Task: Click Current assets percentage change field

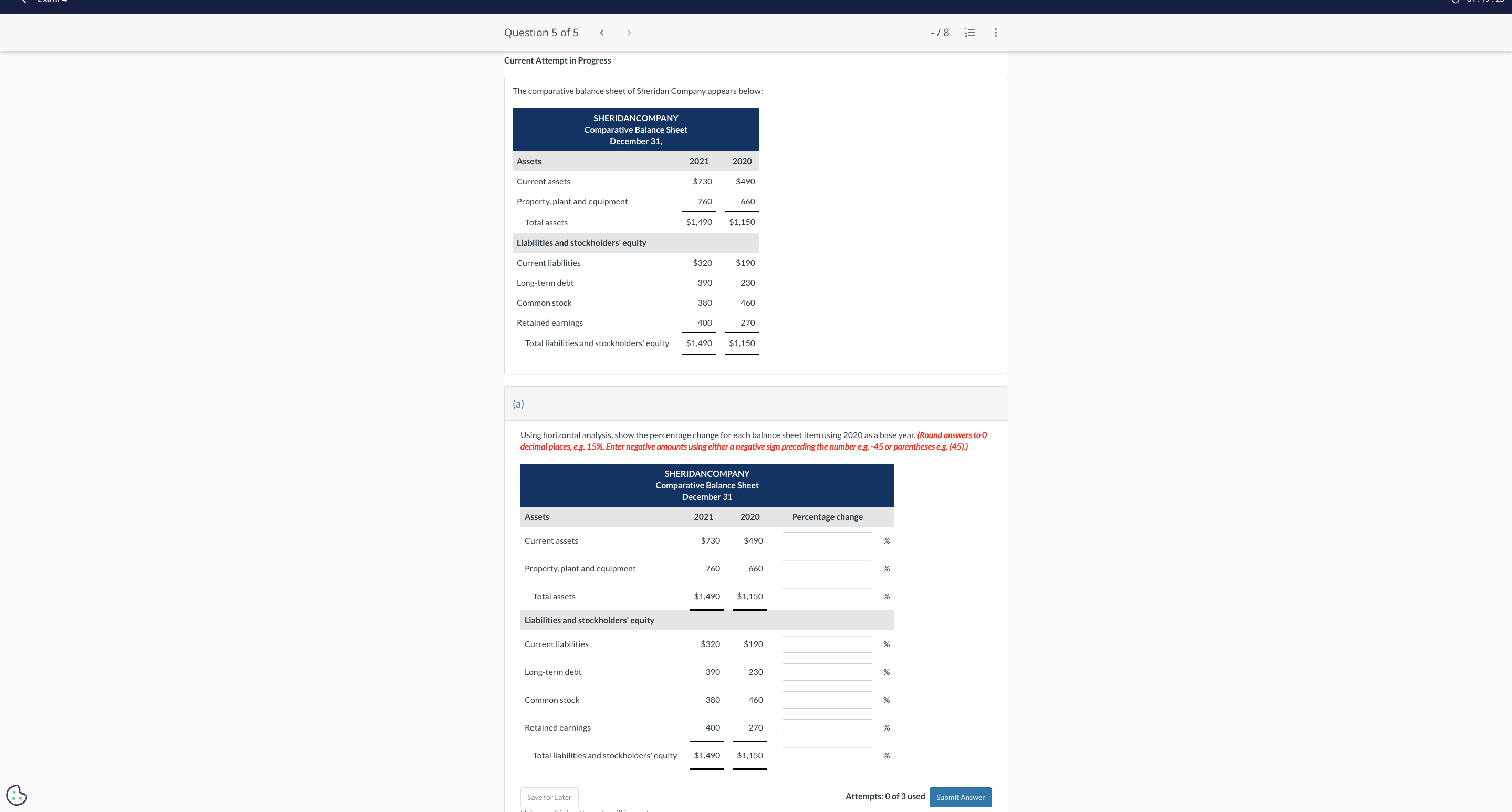Action: point(827,541)
